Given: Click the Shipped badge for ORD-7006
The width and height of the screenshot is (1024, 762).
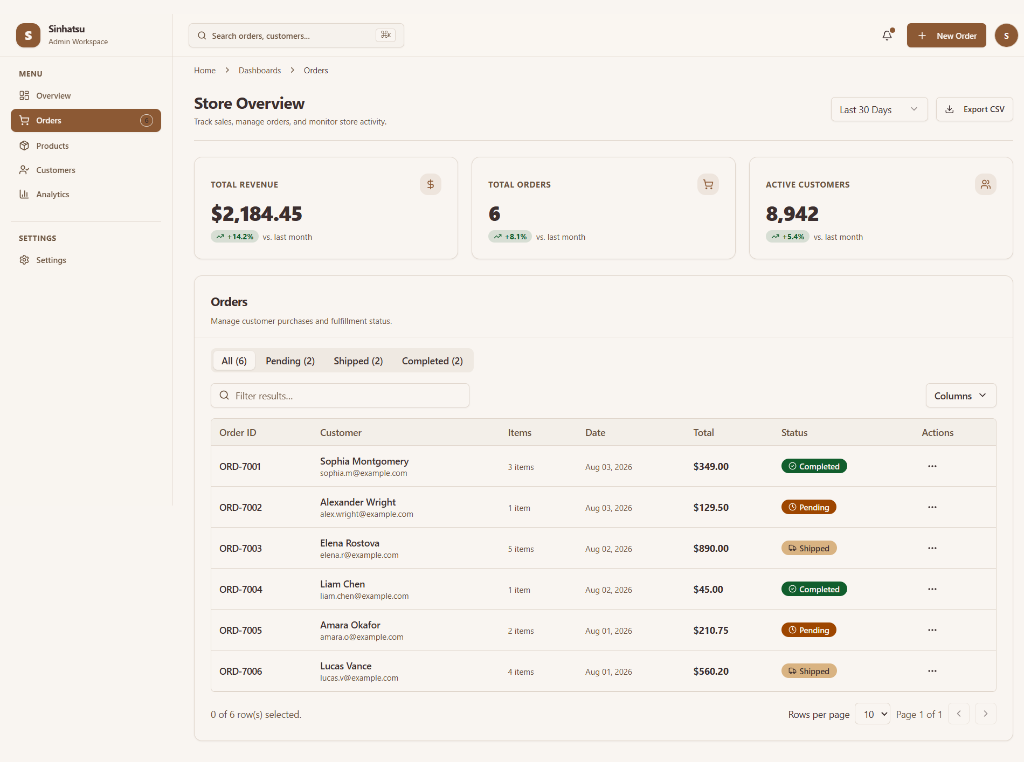Looking at the screenshot, I should click(808, 671).
